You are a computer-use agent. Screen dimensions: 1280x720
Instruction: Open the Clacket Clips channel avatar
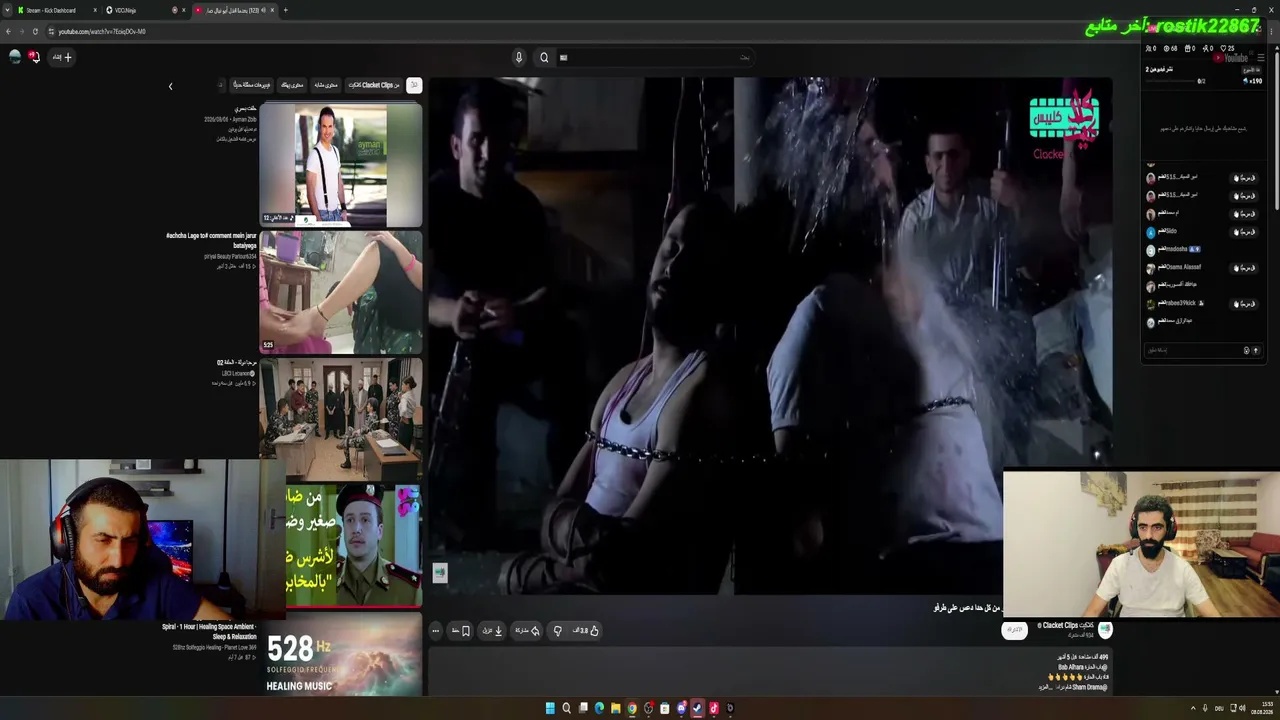1105,629
